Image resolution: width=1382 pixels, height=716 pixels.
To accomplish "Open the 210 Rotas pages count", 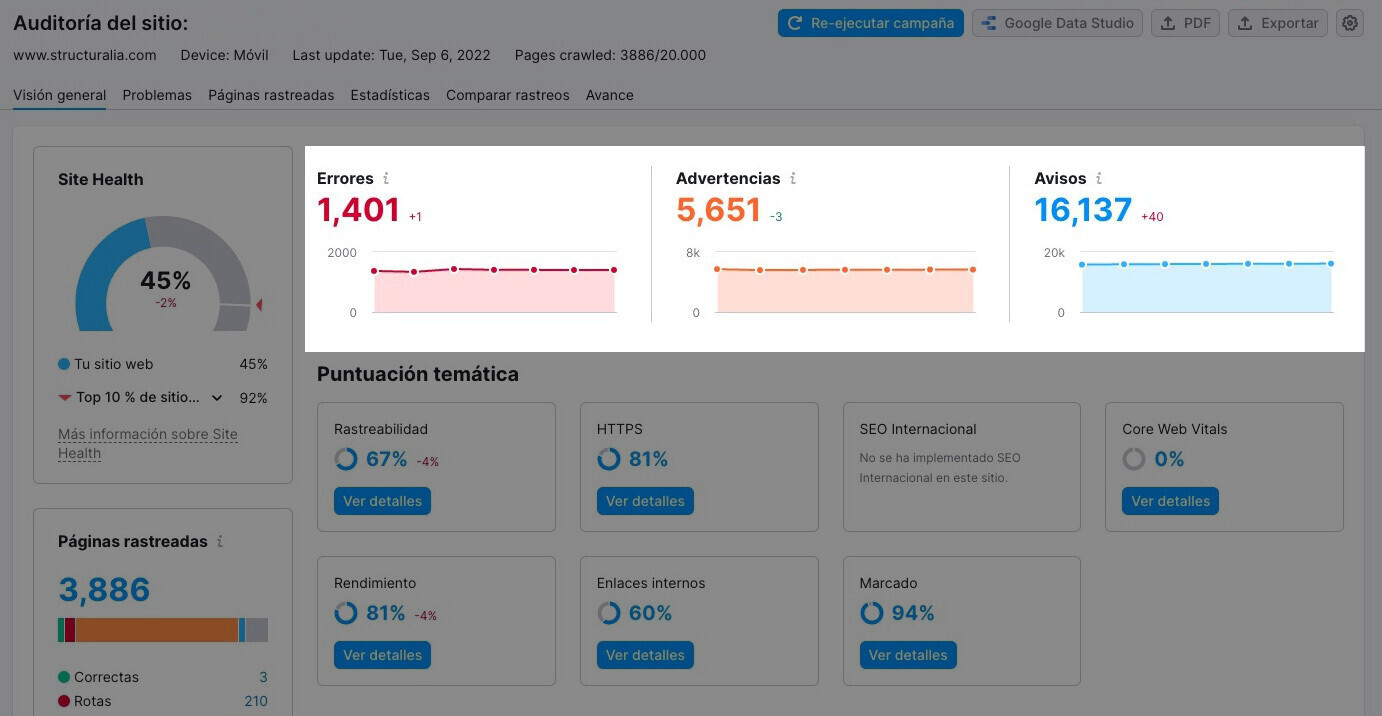I will click(x=256, y=701).
